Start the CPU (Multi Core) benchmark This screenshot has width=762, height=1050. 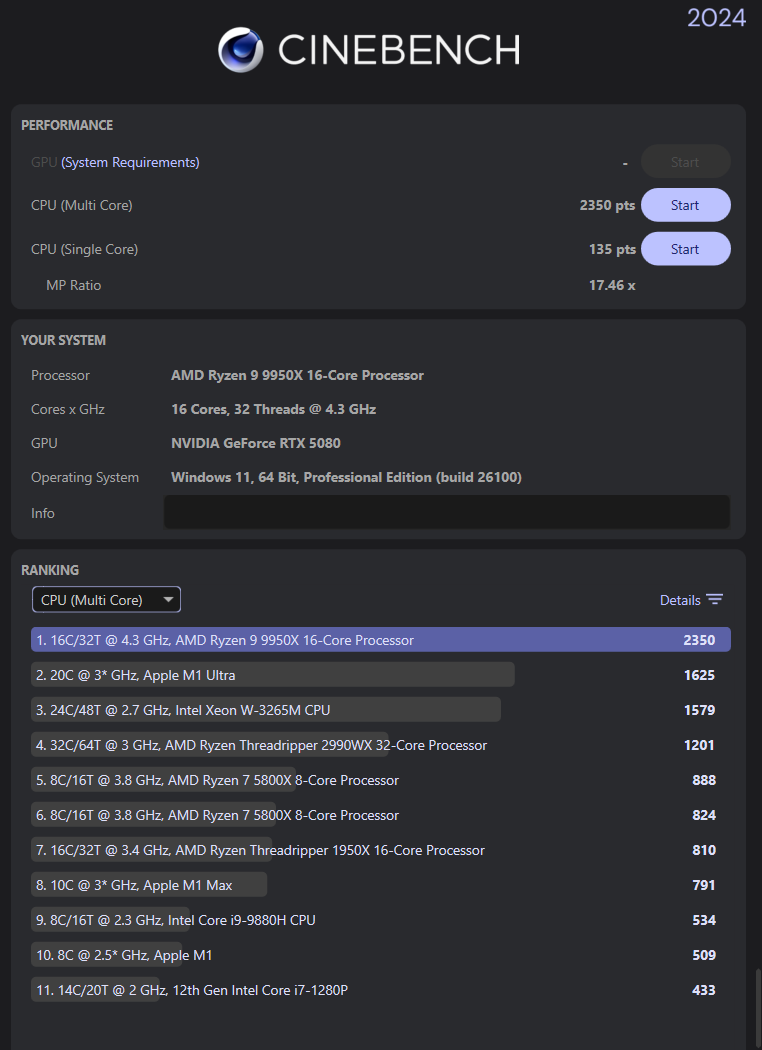point(685,204)
